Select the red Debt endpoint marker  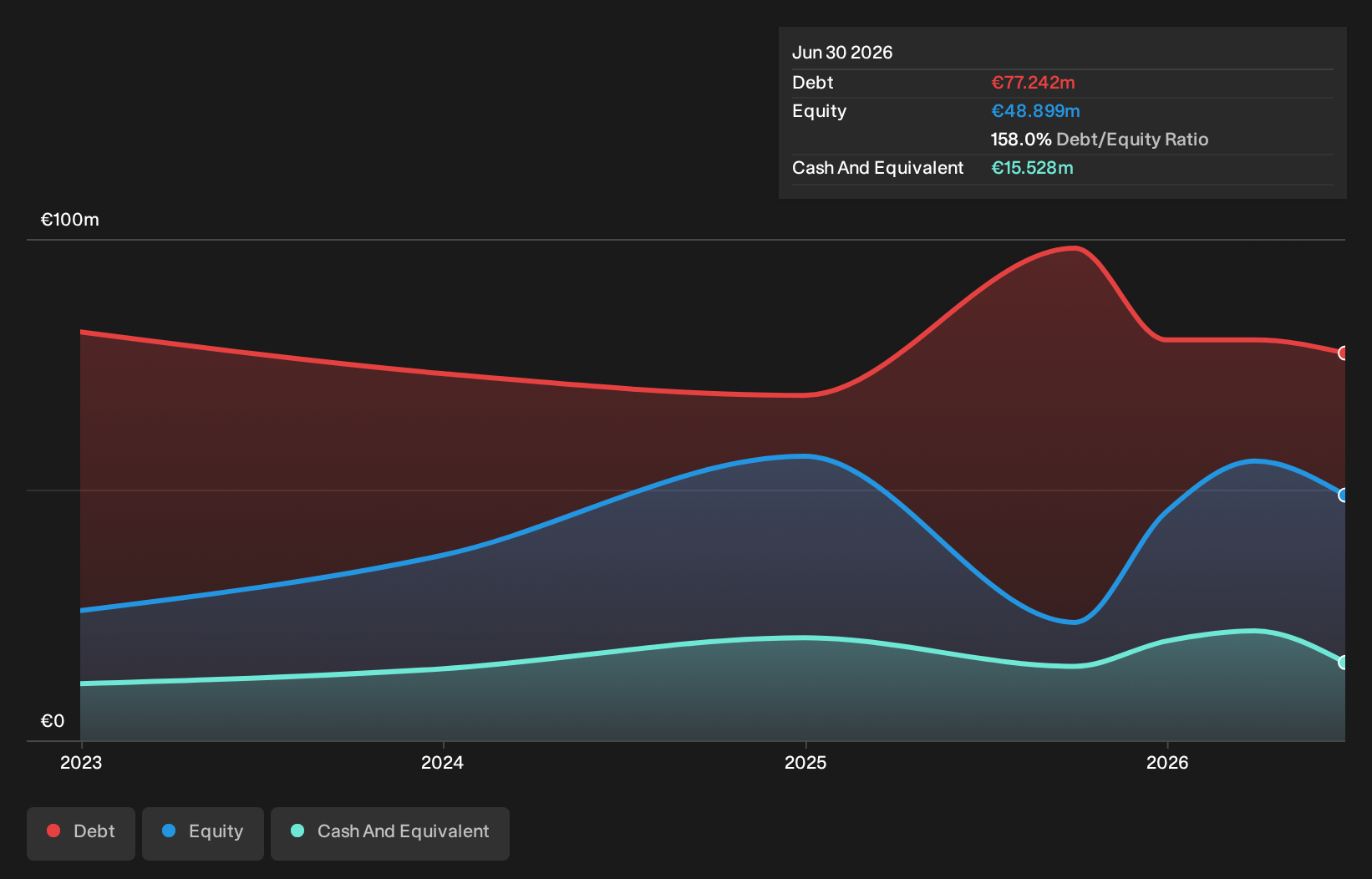pos(1344,353)
